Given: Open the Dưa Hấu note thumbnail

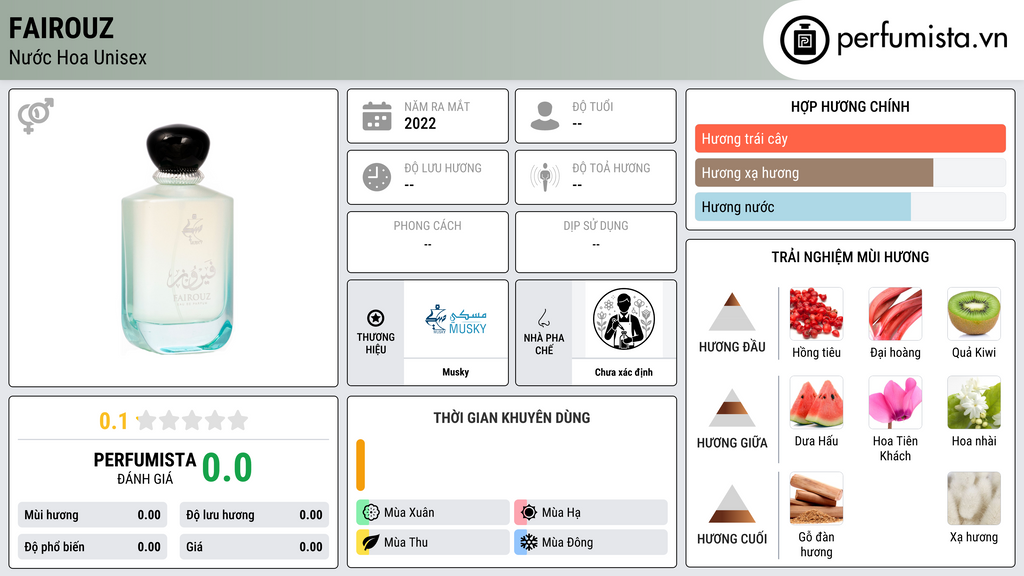Looking at the screenshot, I should [816, 402].
